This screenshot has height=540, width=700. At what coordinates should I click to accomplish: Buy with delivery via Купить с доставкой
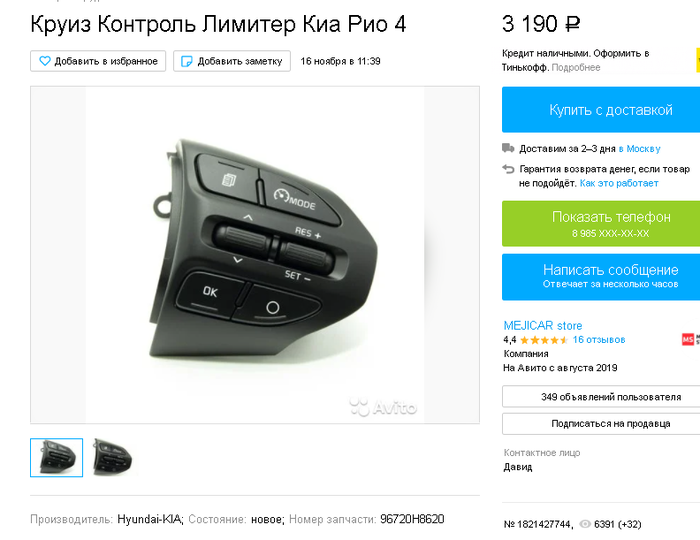(x=601, y=110)
